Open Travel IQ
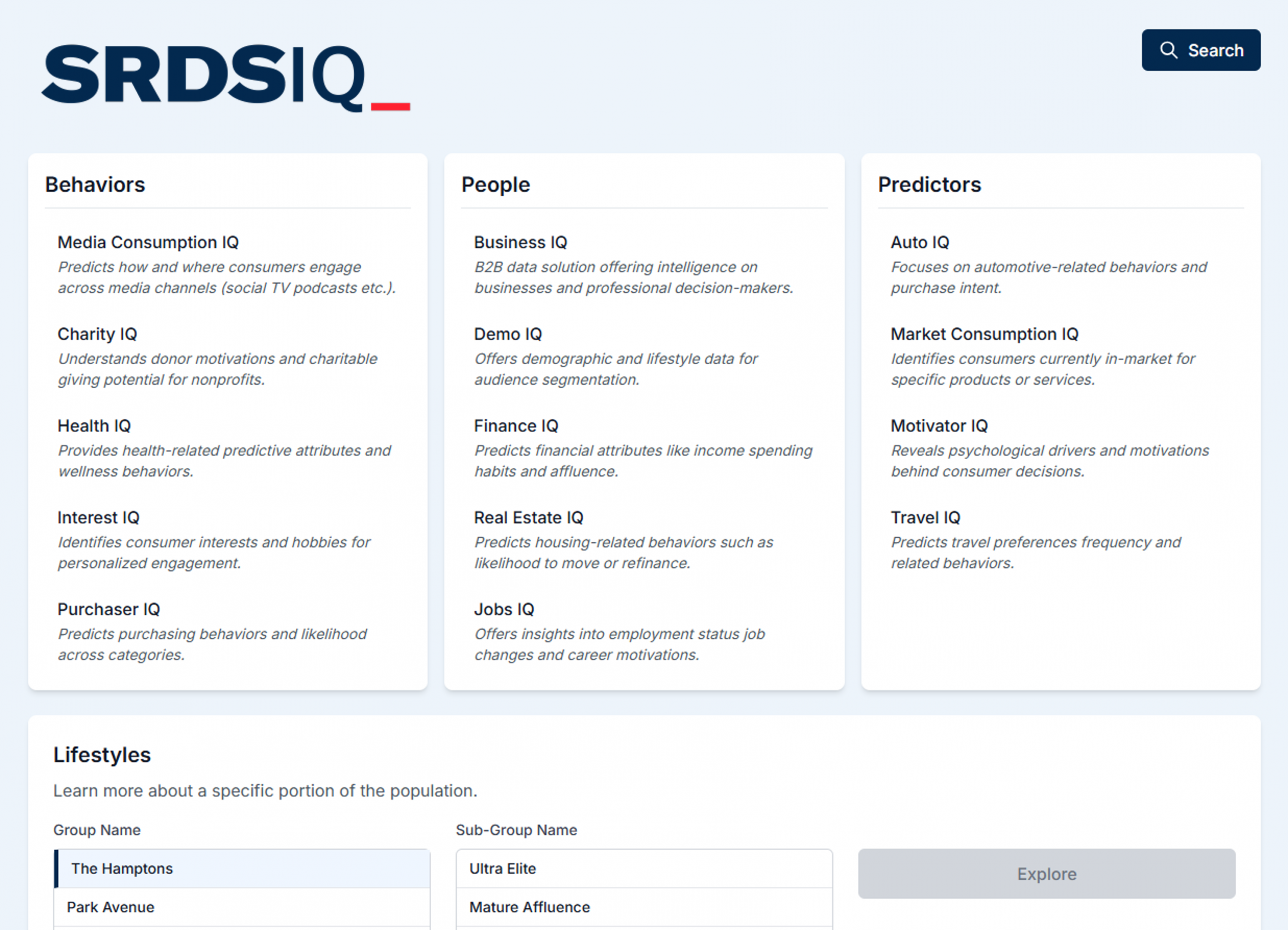This screenshot has width=1288, height=930. [925, 517]
